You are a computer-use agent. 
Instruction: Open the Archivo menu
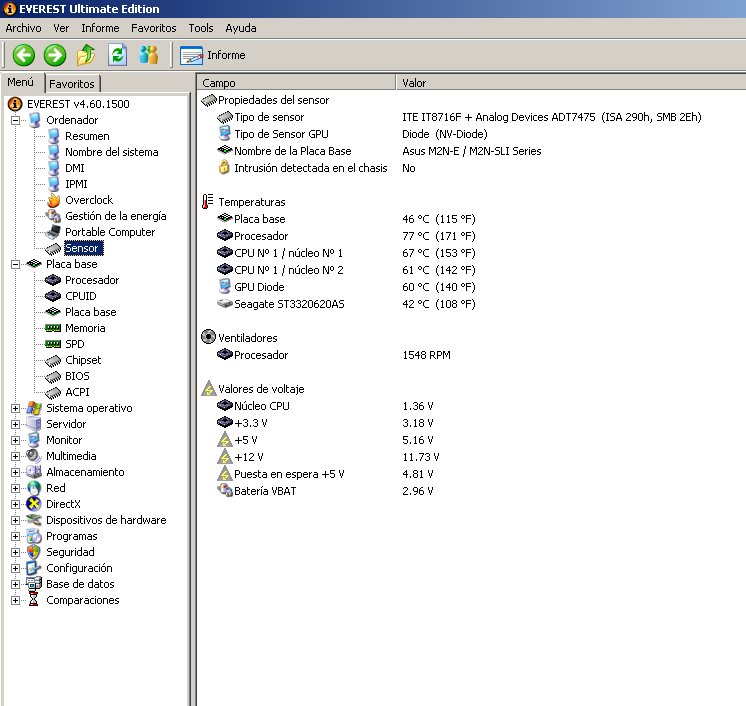click(23, 28)
